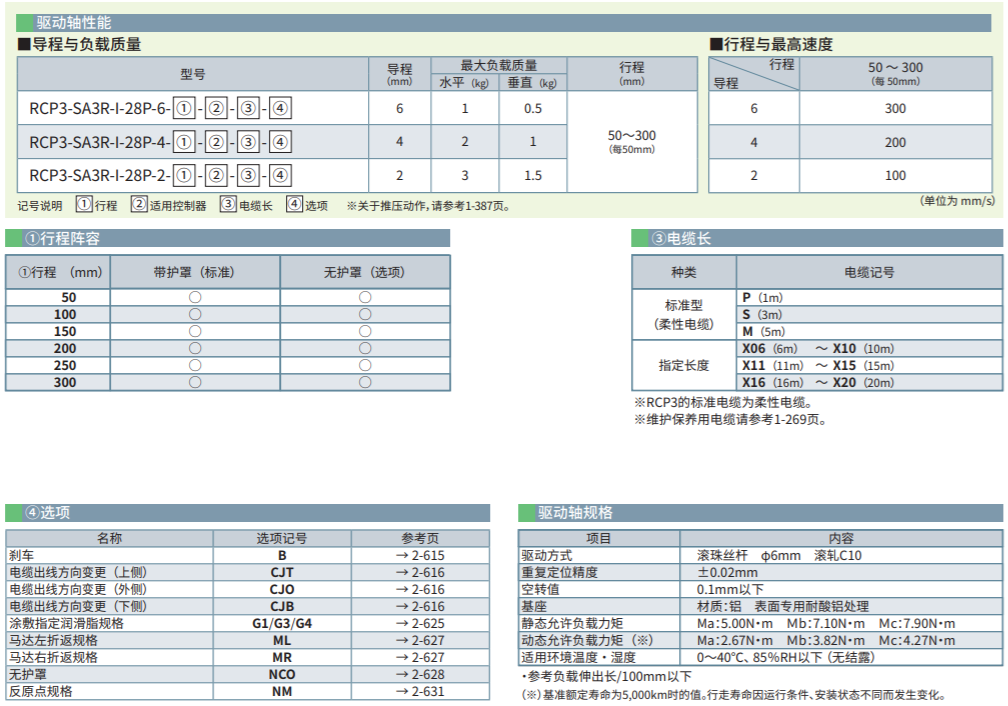Open the 维护保养用电缆请参考1-269页 note
The width and height of the screenshot is (1008, 706).
click(x=731, y=420)
